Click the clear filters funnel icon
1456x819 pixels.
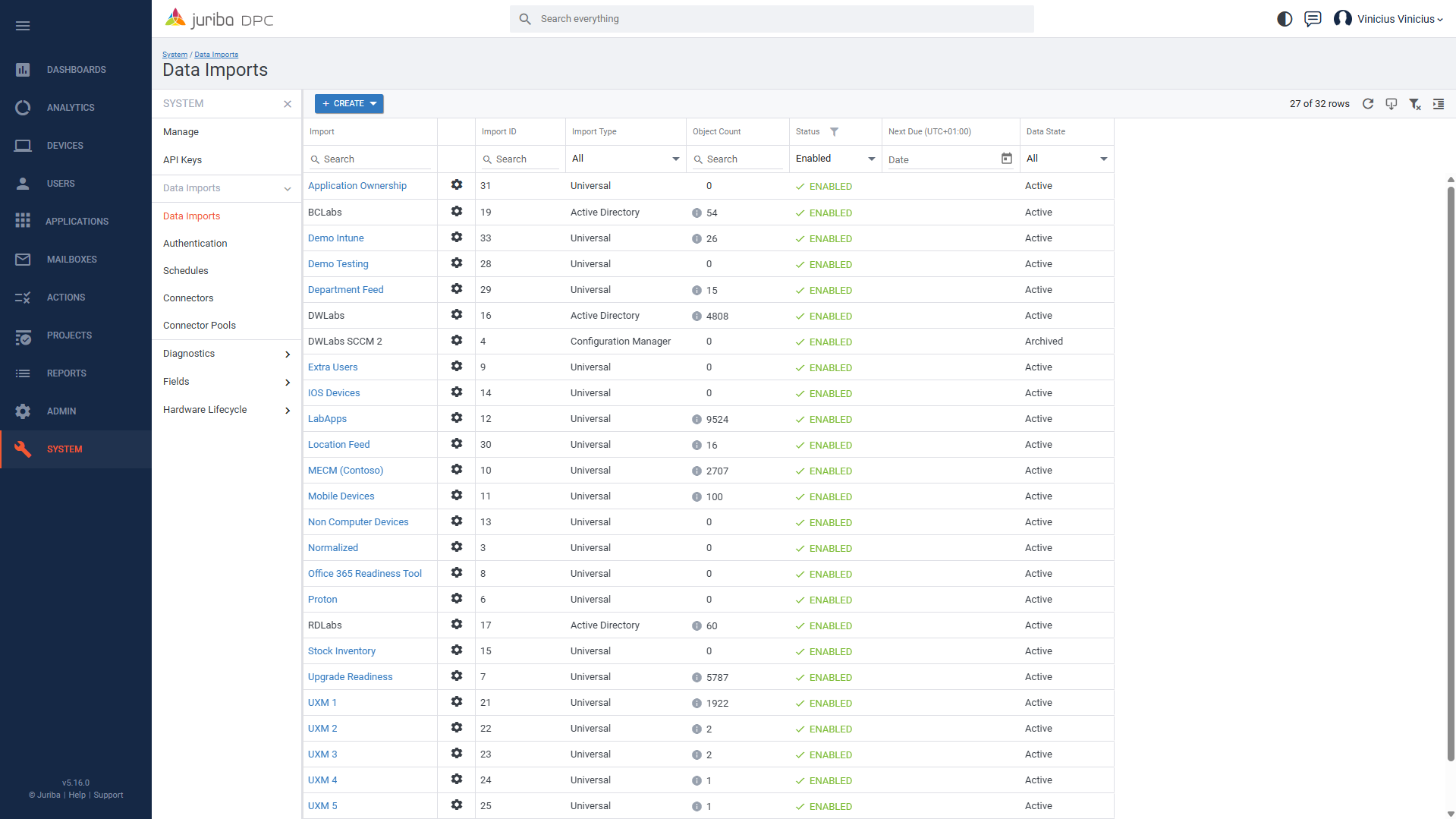(x=1414, y=104)
